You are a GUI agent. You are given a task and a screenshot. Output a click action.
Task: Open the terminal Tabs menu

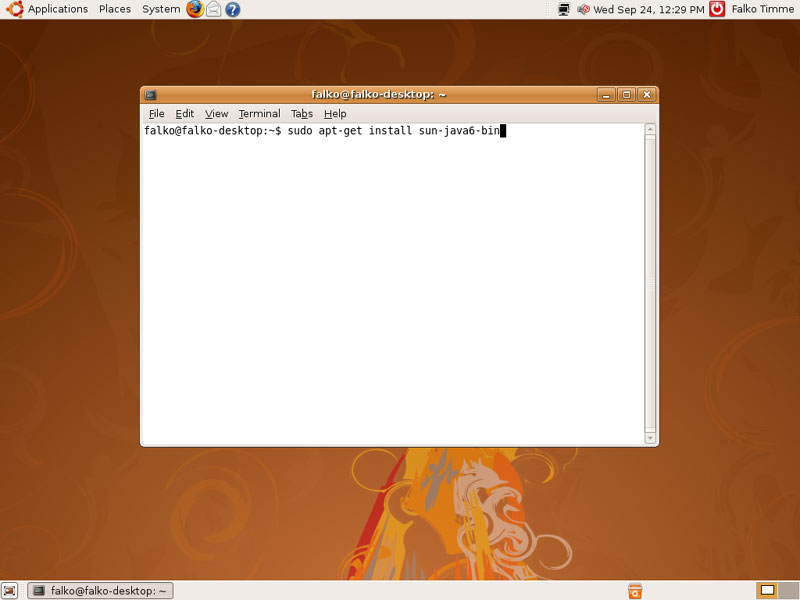pyautogui.click(x=302, y=114)
